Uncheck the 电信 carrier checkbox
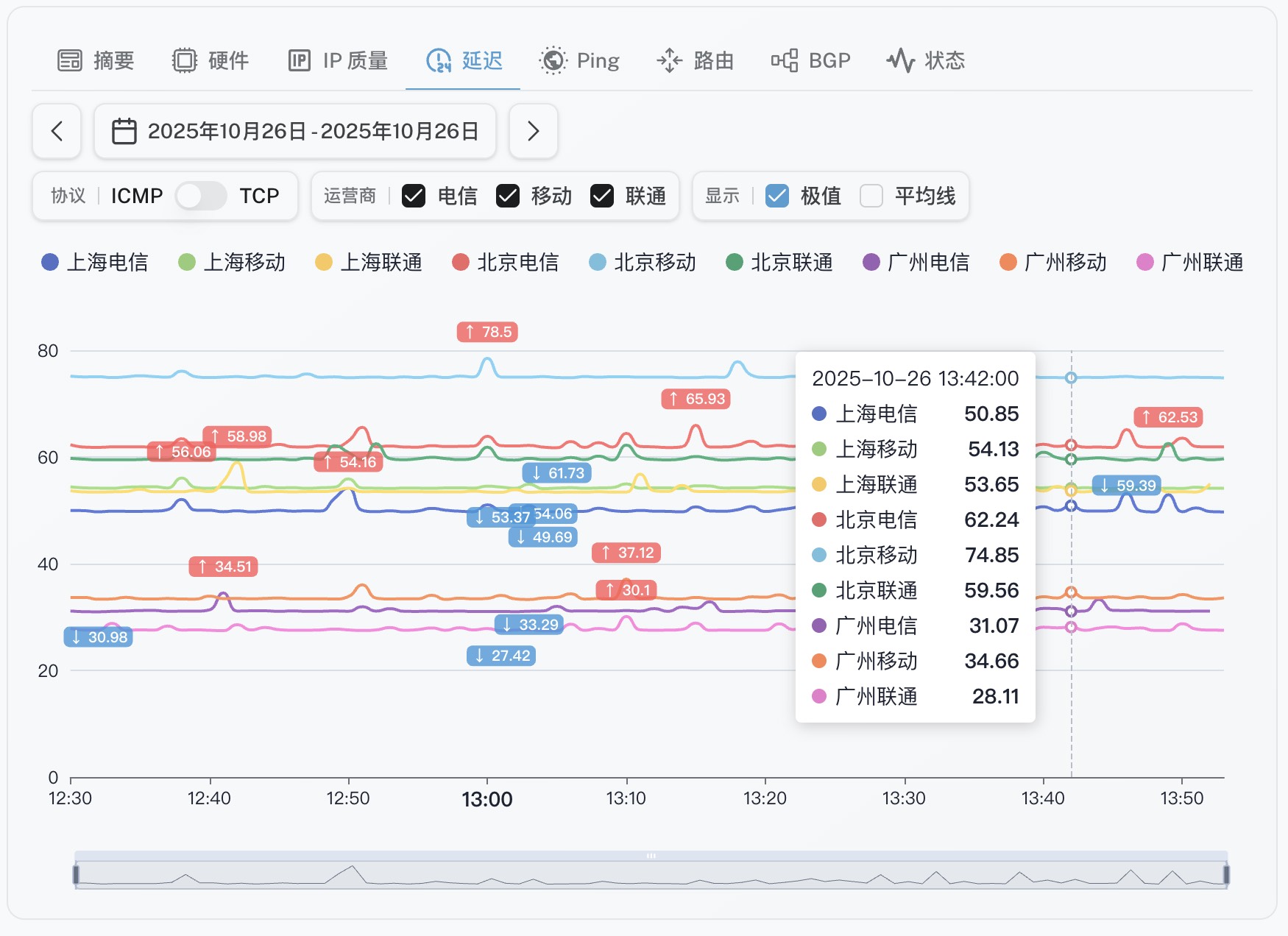This screenshot has height=936, width=1288. click(x=414, y=196)
